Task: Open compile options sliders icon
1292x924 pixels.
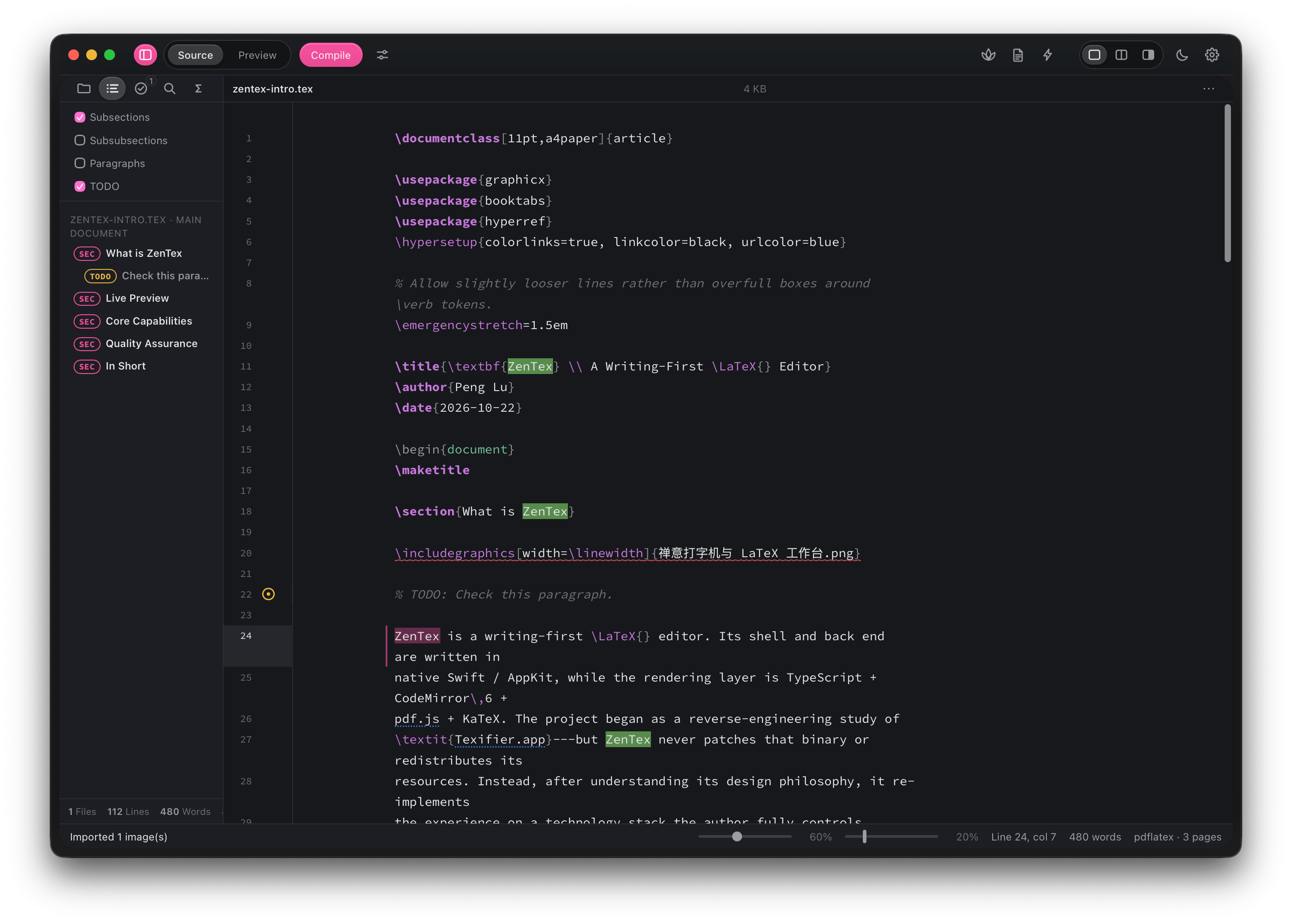Action: (x=382, y=55)
